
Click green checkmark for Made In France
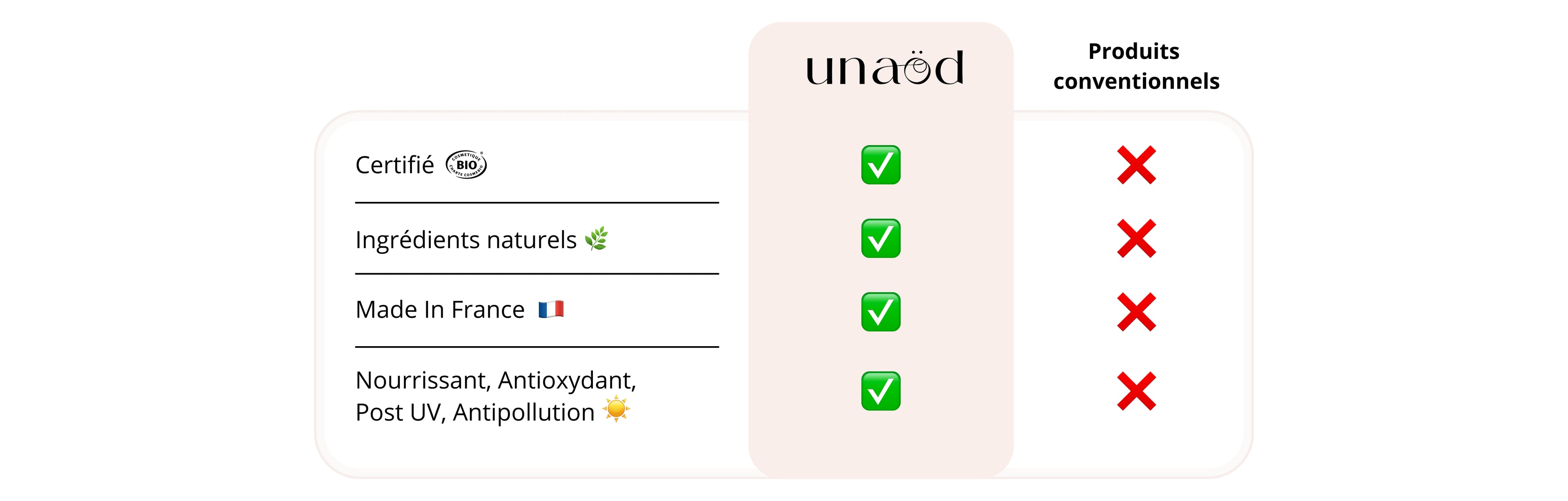click(x=880, y=312)
